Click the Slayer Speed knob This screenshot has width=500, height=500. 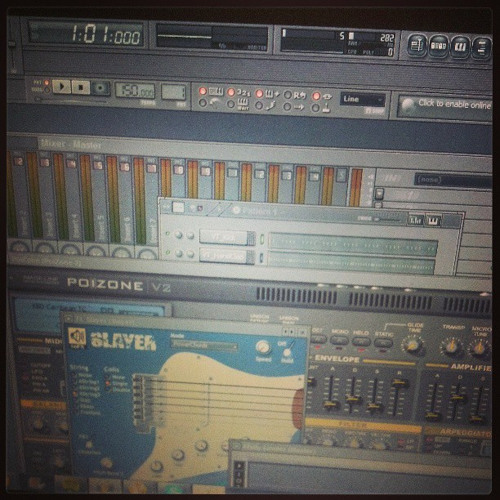click(263, 347)
